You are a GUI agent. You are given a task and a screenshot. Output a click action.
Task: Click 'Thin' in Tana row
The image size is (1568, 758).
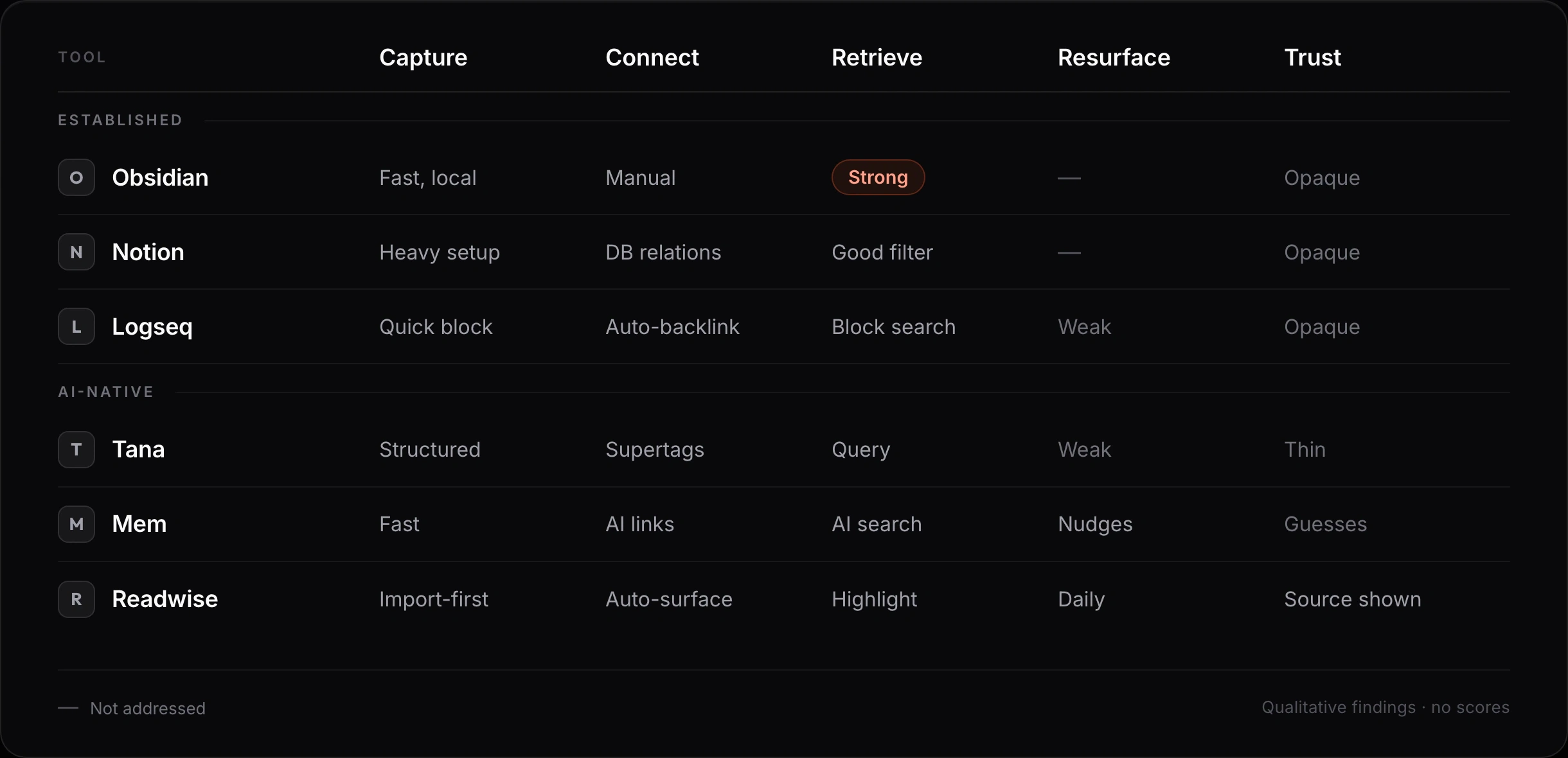coord(1305,450)
